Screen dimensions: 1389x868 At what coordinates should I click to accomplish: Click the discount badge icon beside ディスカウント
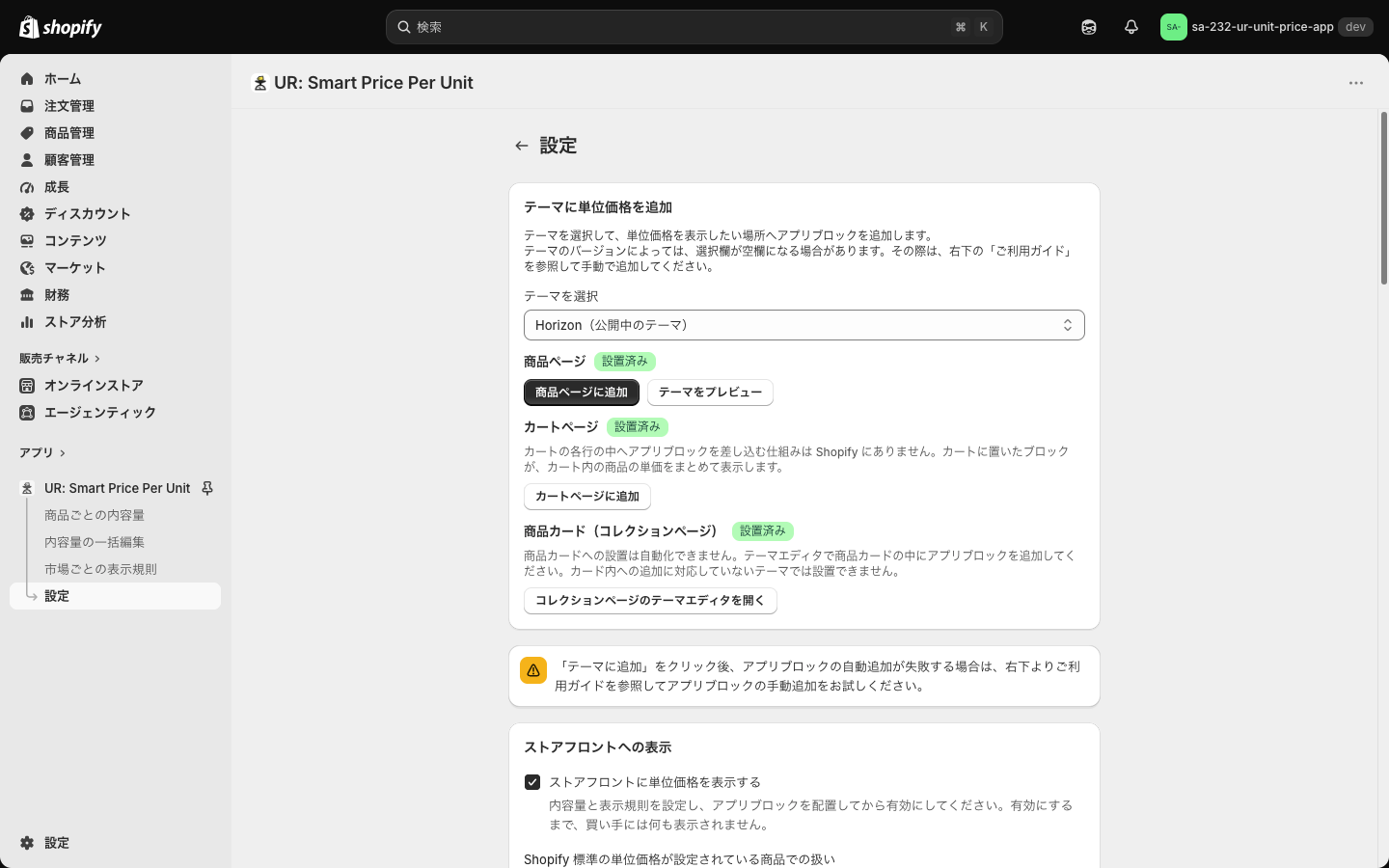27,214
